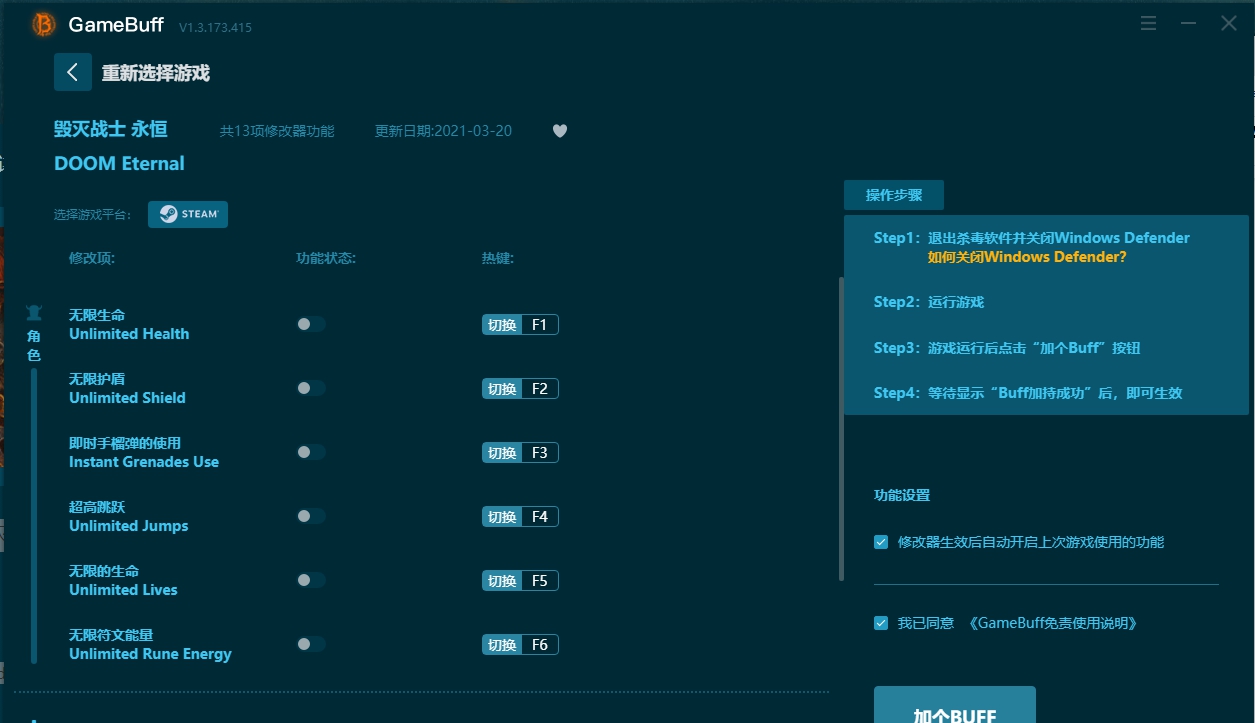Open the GameBuff免责使用说明 link

[1053, 623]
